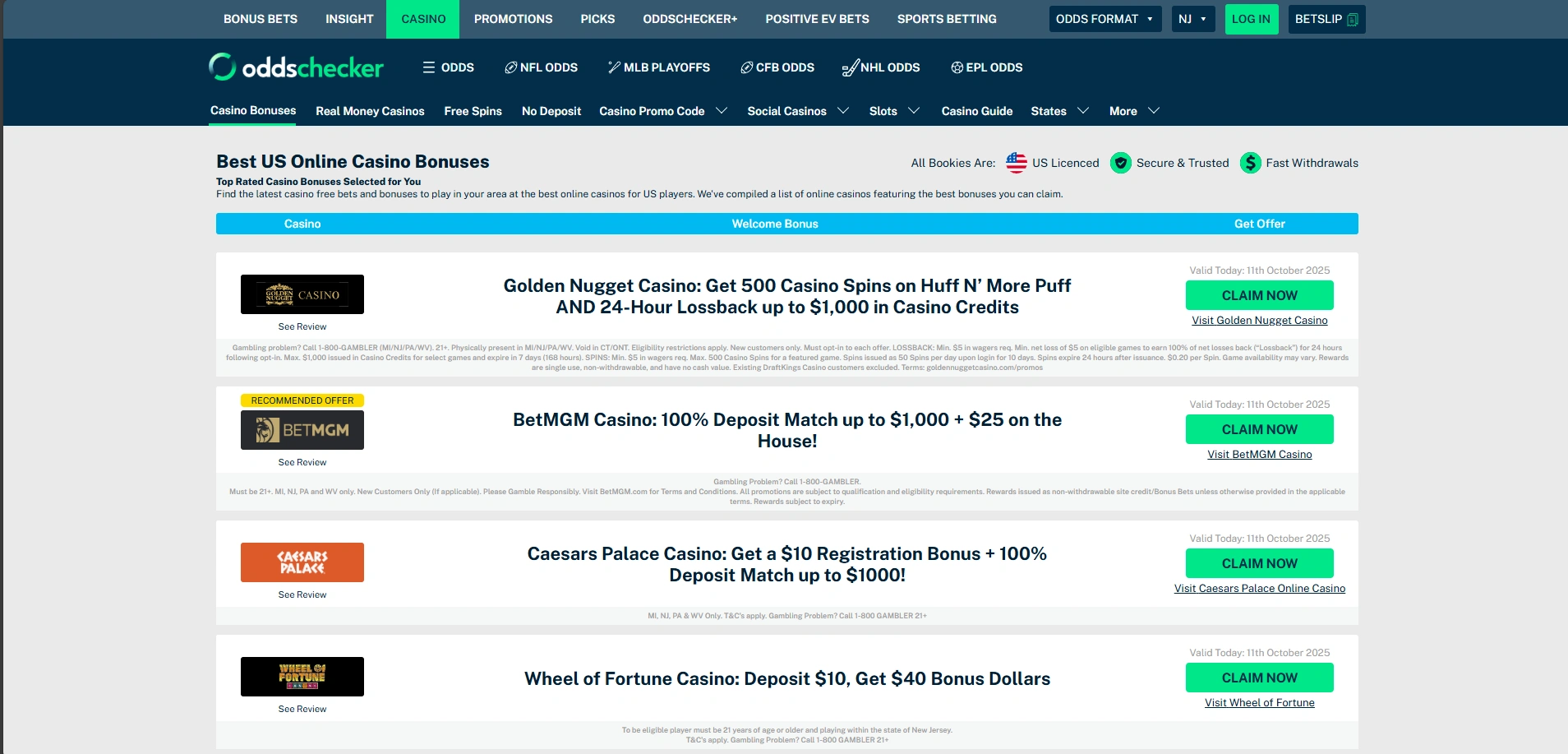Go to the INSIGHT section

coord(349,19)
